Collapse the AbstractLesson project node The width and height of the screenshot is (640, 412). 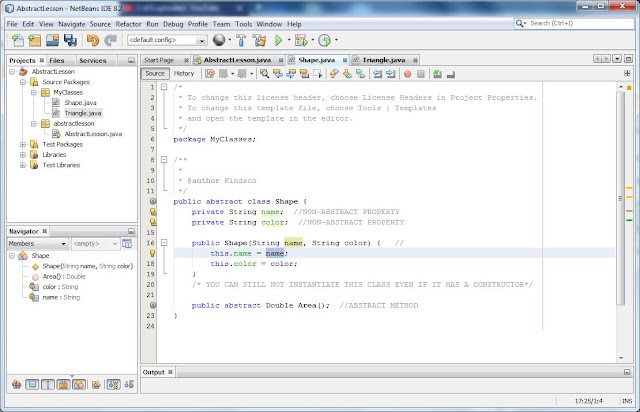pyautogui.click(x=12, y=71)
